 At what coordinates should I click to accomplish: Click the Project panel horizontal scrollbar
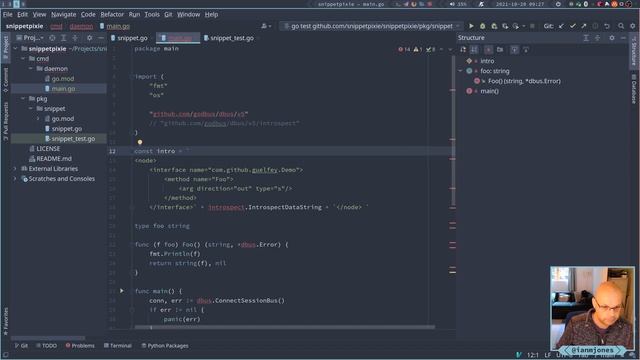48,338
